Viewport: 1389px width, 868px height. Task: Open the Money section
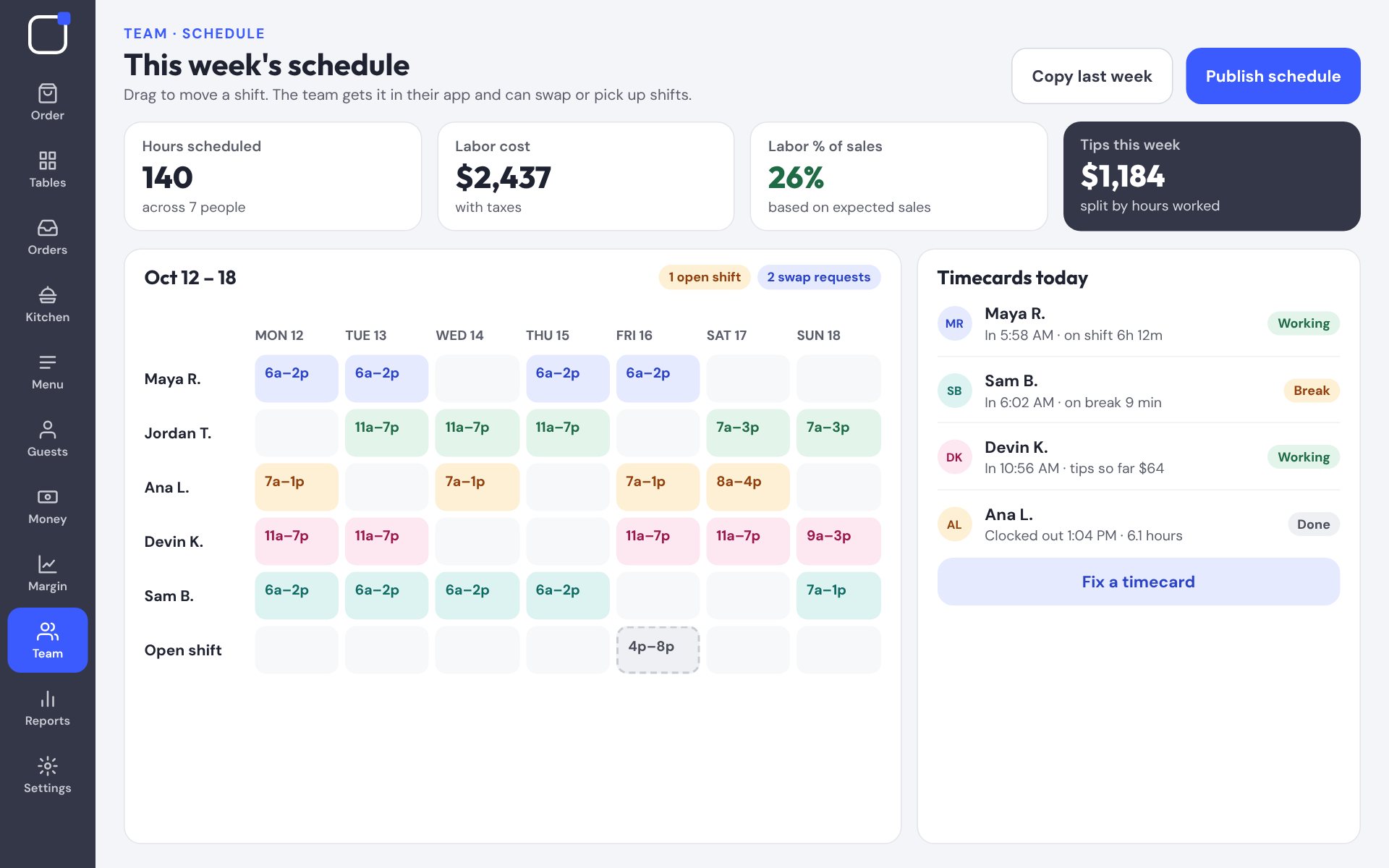[48, 506]
